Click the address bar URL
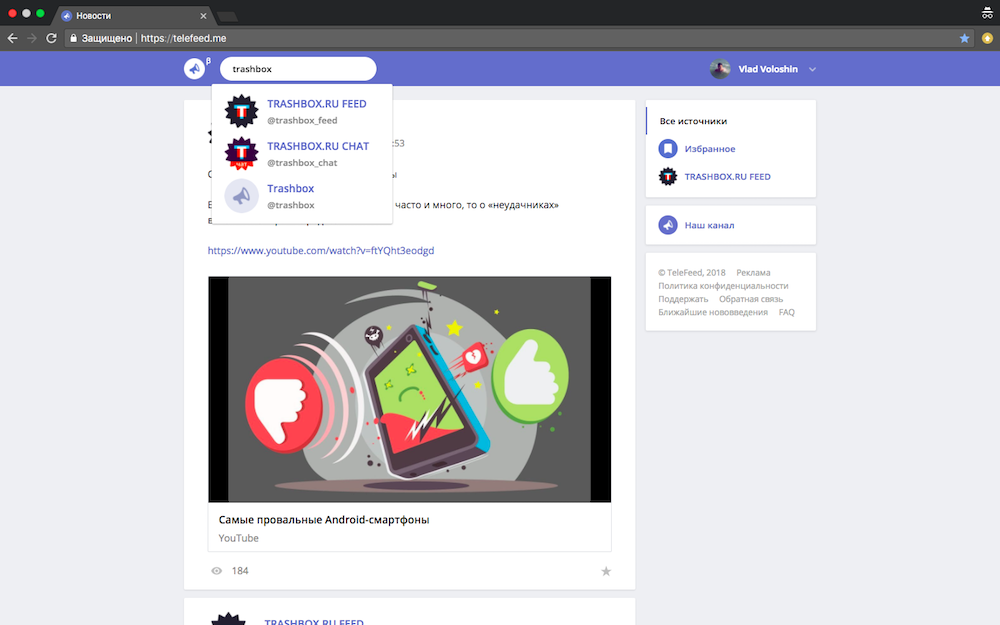The image size is (1000, 625). pyautogui.click(x=183, y=38)
